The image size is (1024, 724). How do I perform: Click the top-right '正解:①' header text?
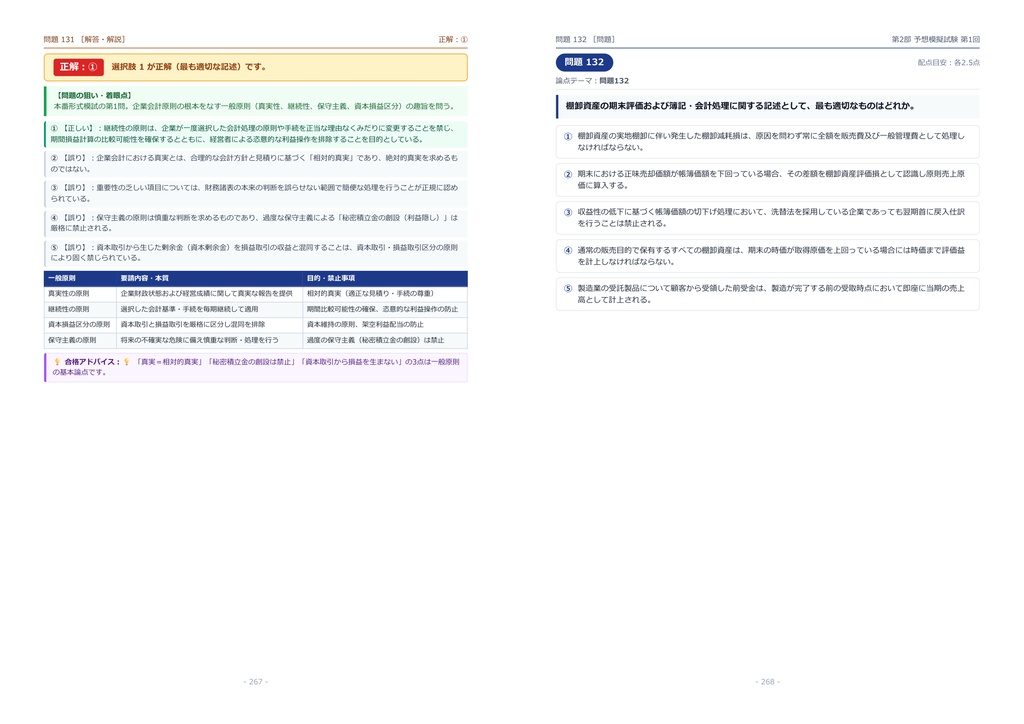453,39
